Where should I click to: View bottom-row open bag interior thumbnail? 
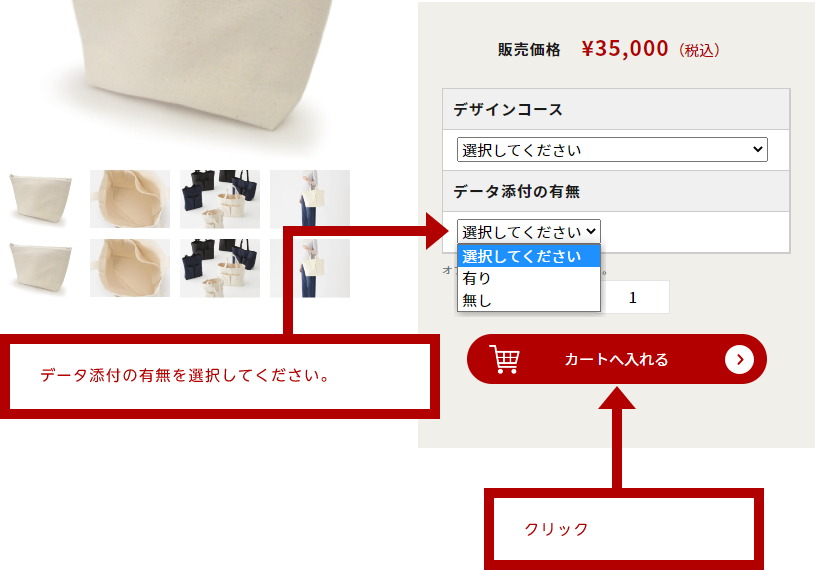130,268
